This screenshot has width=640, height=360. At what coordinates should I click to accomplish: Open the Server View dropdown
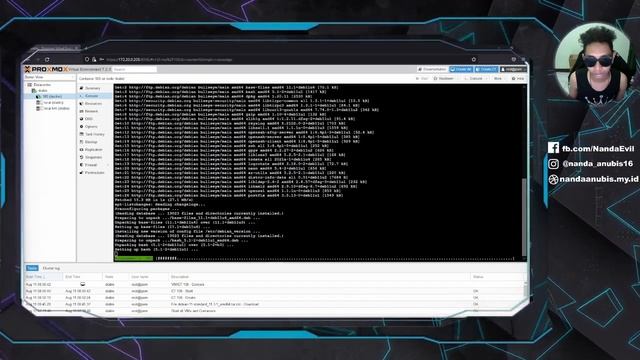tap(49, 77)
